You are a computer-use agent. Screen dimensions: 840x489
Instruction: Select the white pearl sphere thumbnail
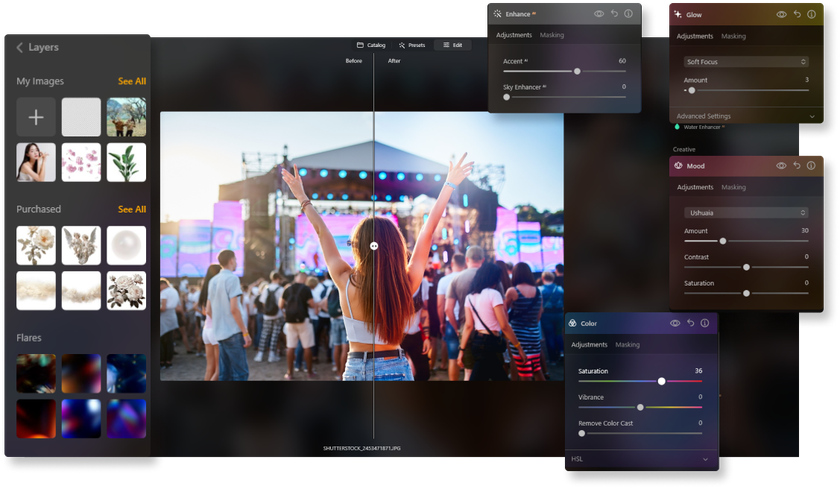coord(126,245)
